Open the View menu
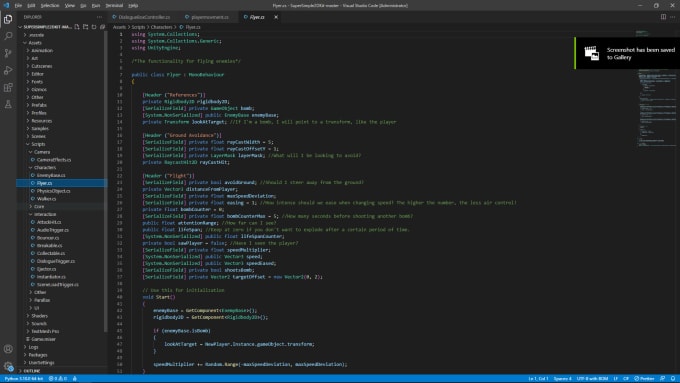The width and height of the screenshot is (680, 383). [x=70, y=5]
